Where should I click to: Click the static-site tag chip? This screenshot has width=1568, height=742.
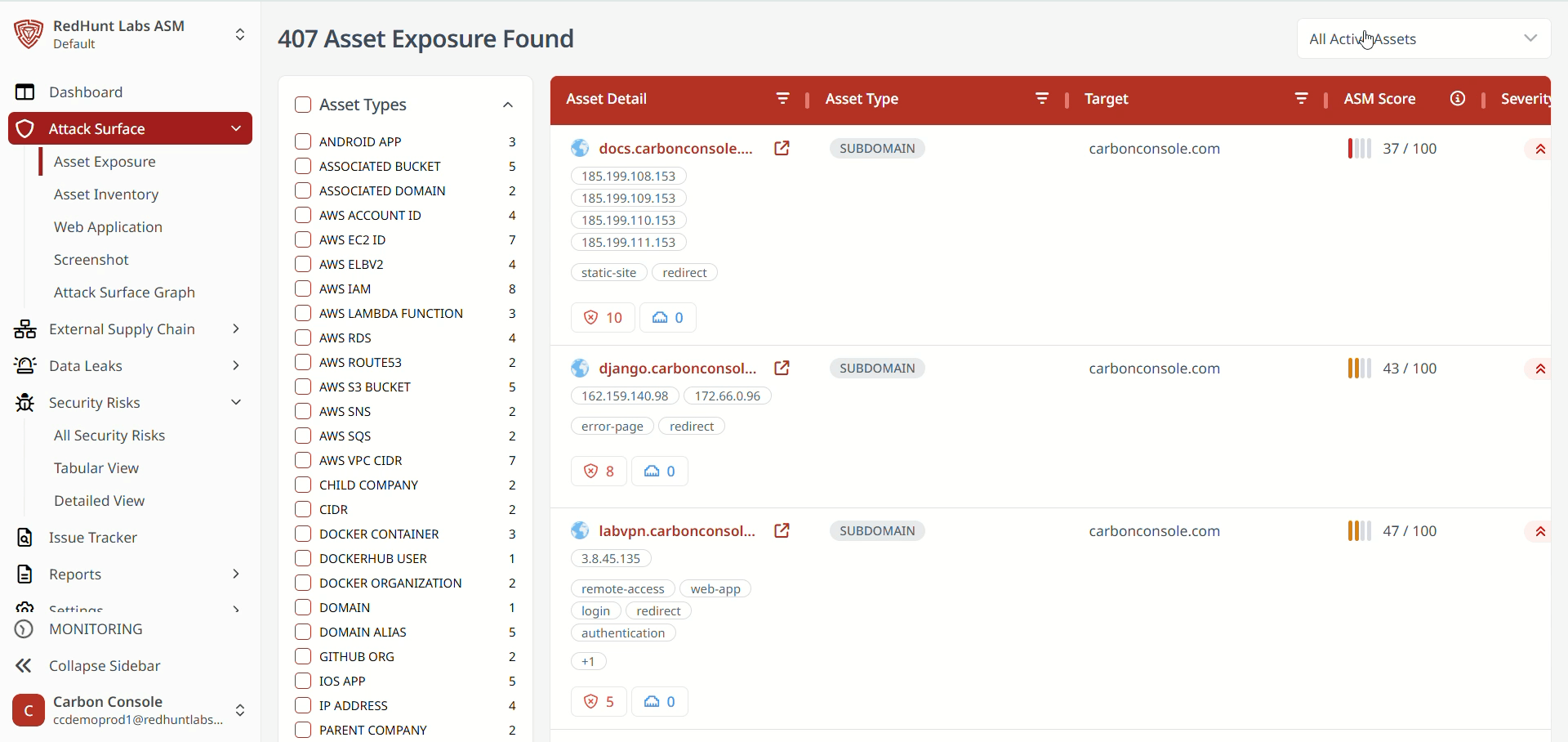(608, 272)
